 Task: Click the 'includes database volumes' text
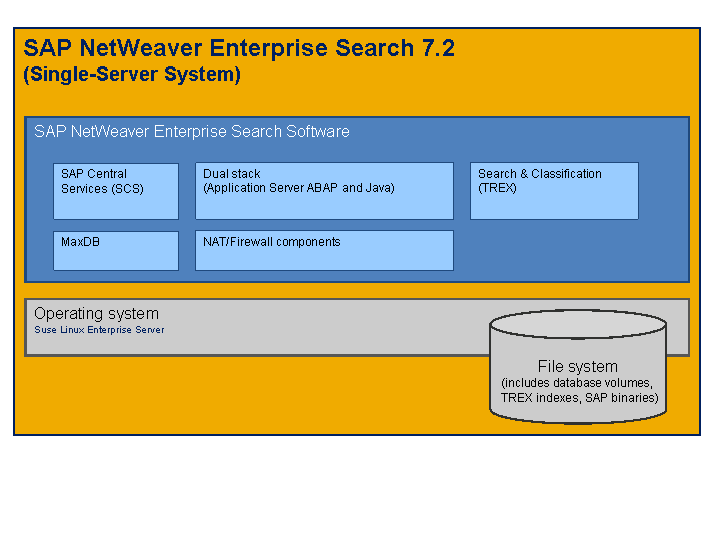coord(577,383)
